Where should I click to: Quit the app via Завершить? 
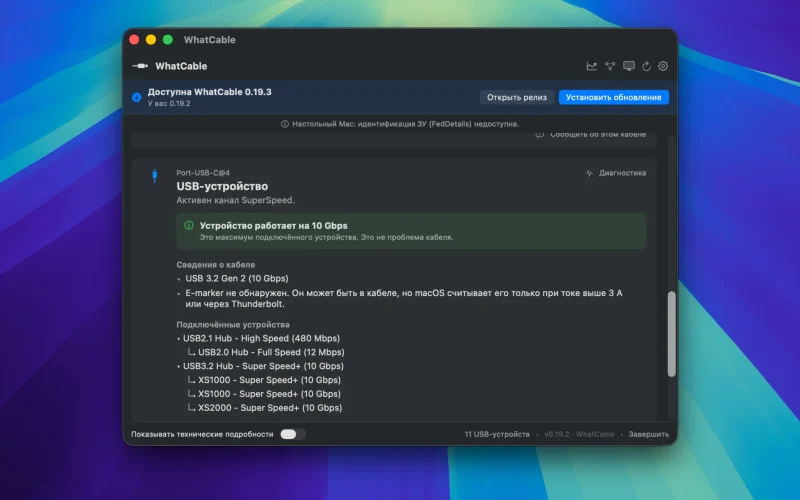648,434
